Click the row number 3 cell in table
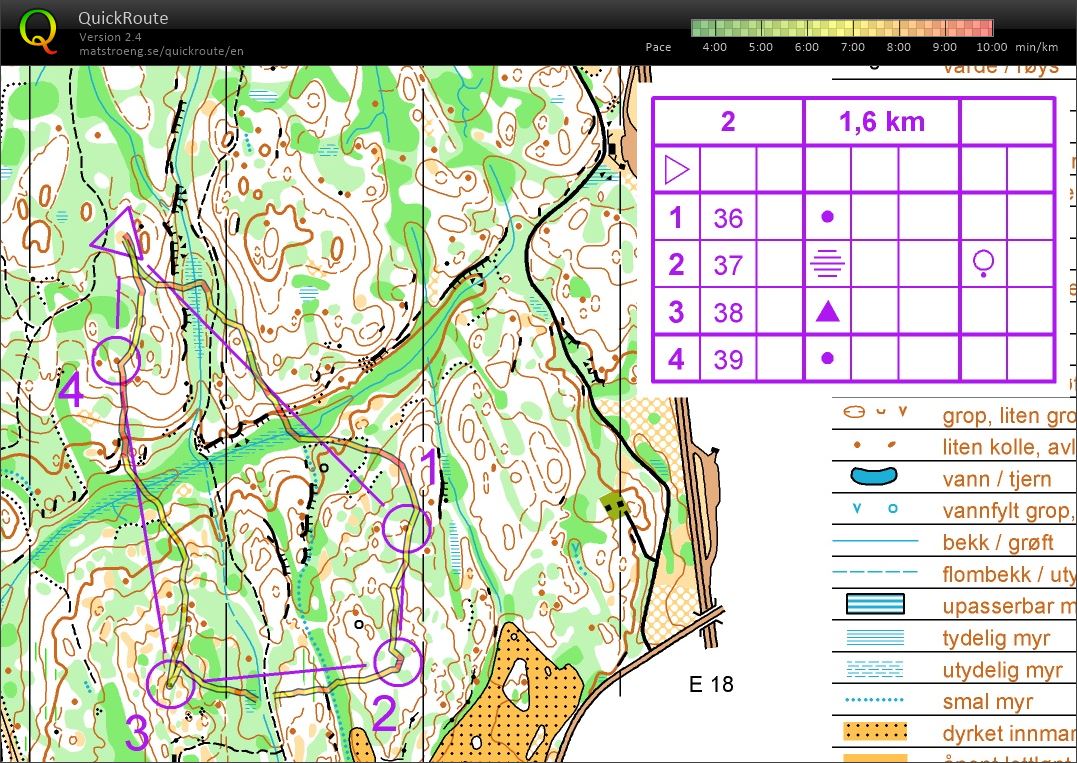Screen dimensions: 1077x763 pos(677,312)
